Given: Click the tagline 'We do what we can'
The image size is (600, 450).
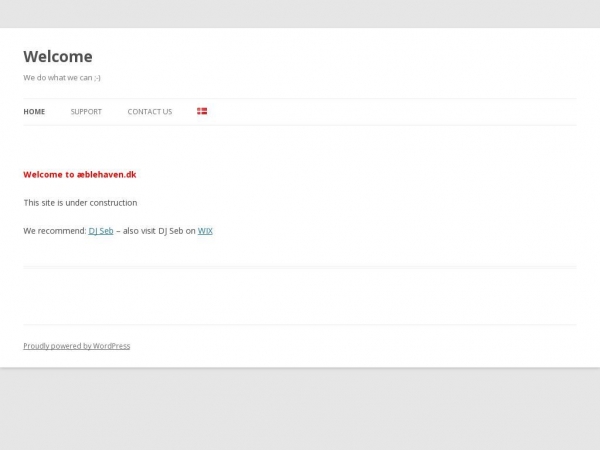Looking at the screenshot, I should 62,77.
